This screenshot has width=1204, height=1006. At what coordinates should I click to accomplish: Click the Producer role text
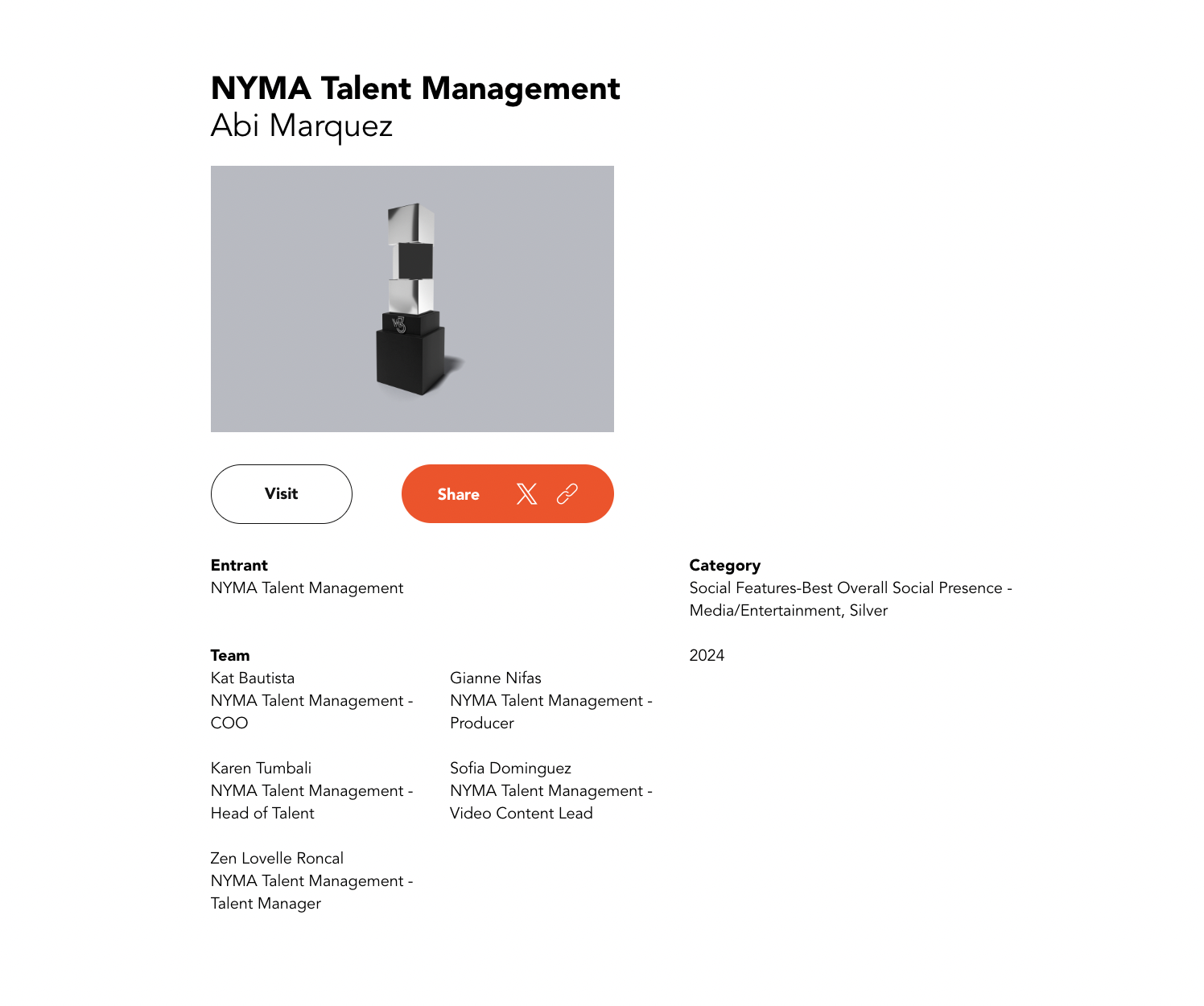click(482, 723)
